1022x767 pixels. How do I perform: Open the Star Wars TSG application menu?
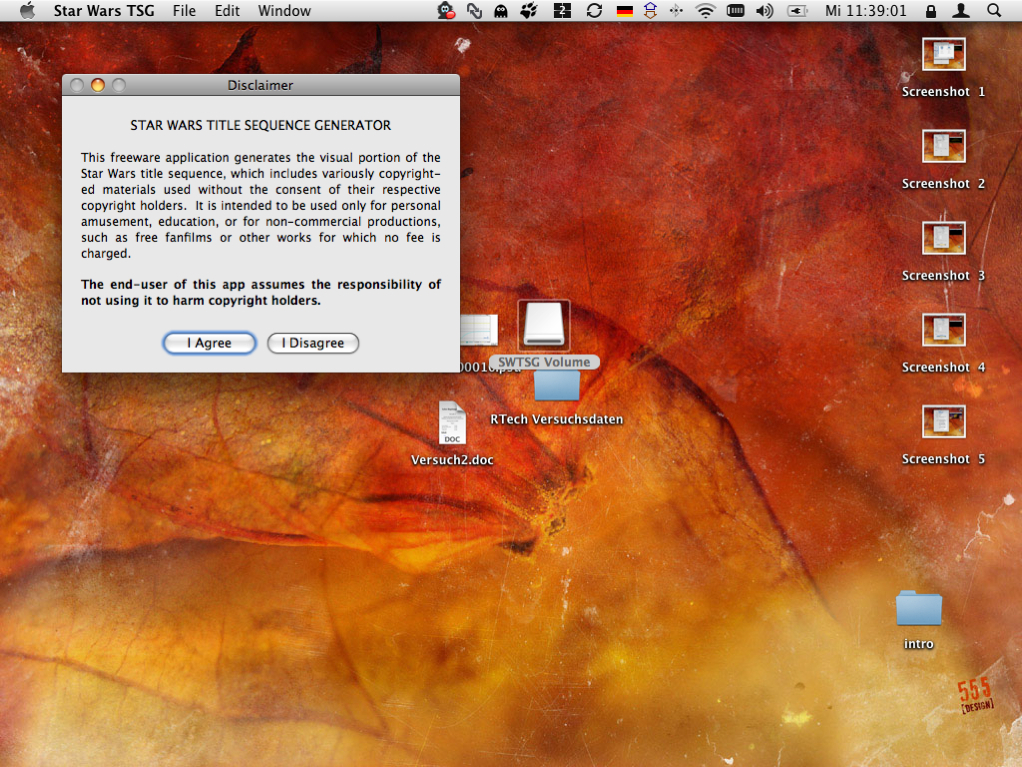tap(104, 10)
